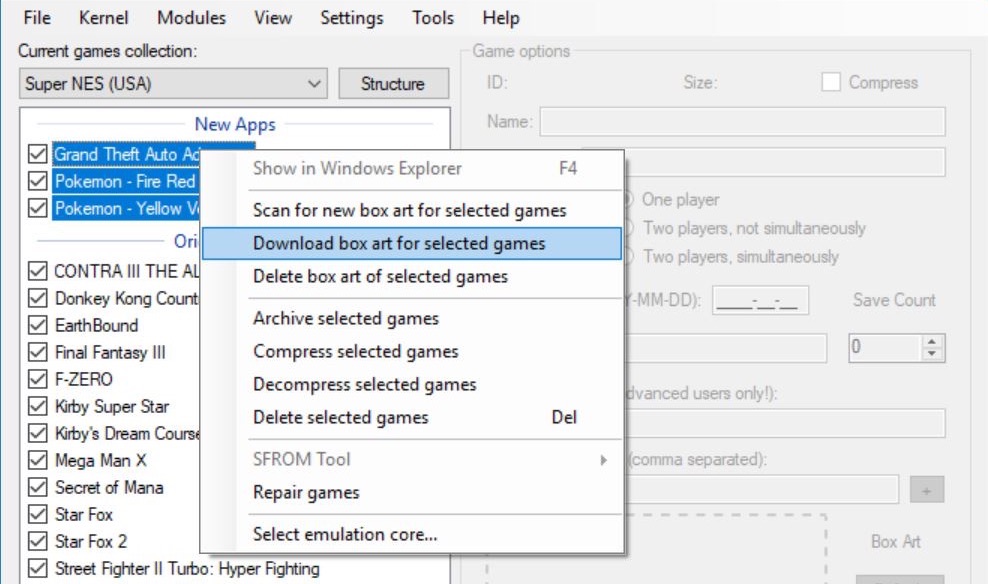Click the Structure button
This screenshot has height=584, width=988.
click(x=393, y=84)
